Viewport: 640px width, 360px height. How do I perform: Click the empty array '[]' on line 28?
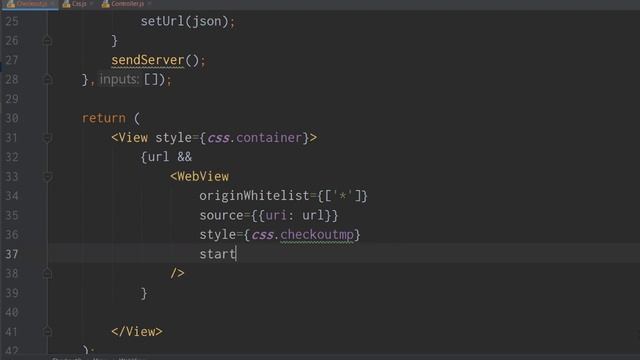pyautogui.click(x=151, y=80)
